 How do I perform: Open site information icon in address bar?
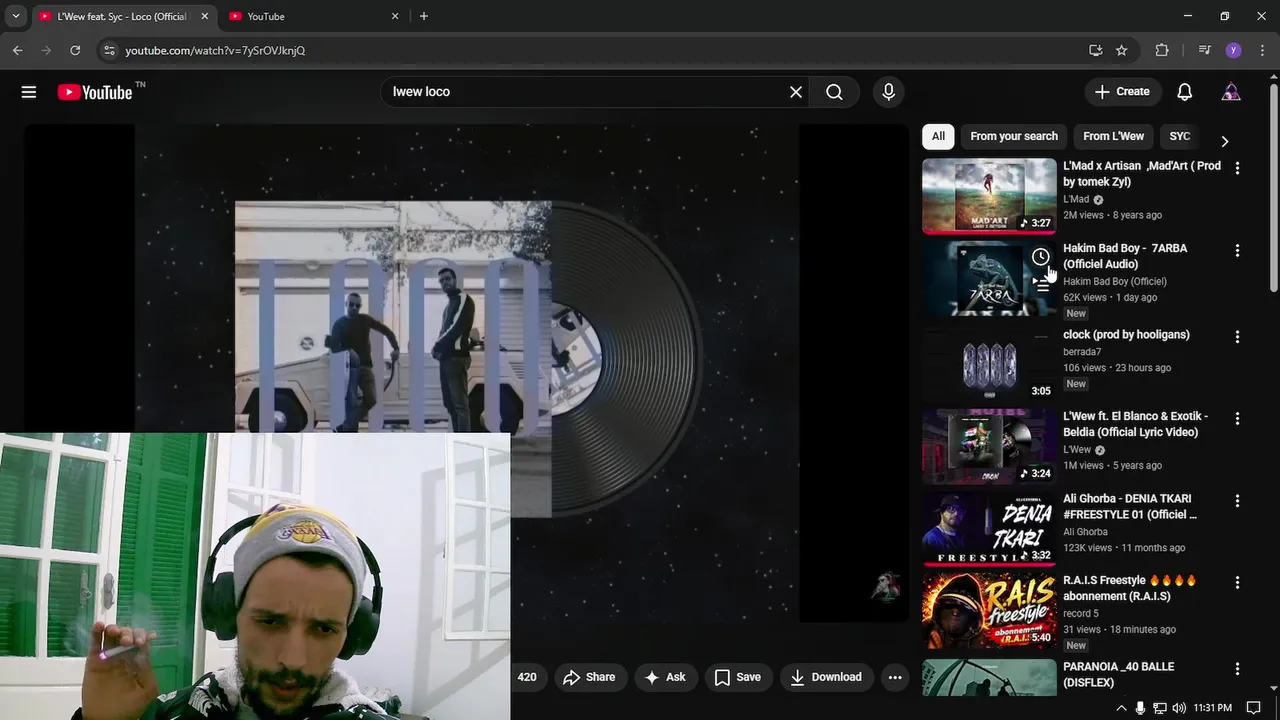pos(109,50)
